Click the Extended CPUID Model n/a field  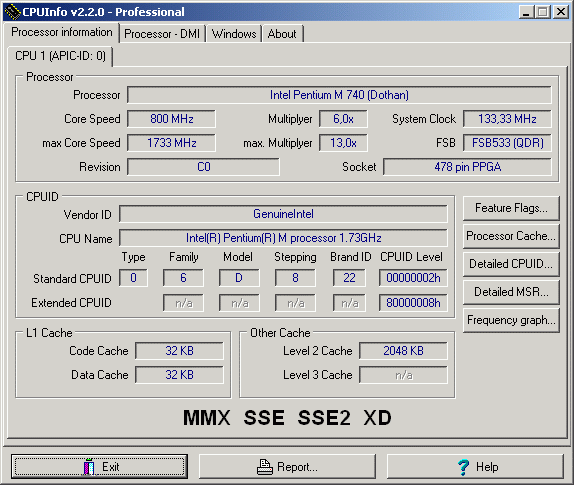pos(239,303)
